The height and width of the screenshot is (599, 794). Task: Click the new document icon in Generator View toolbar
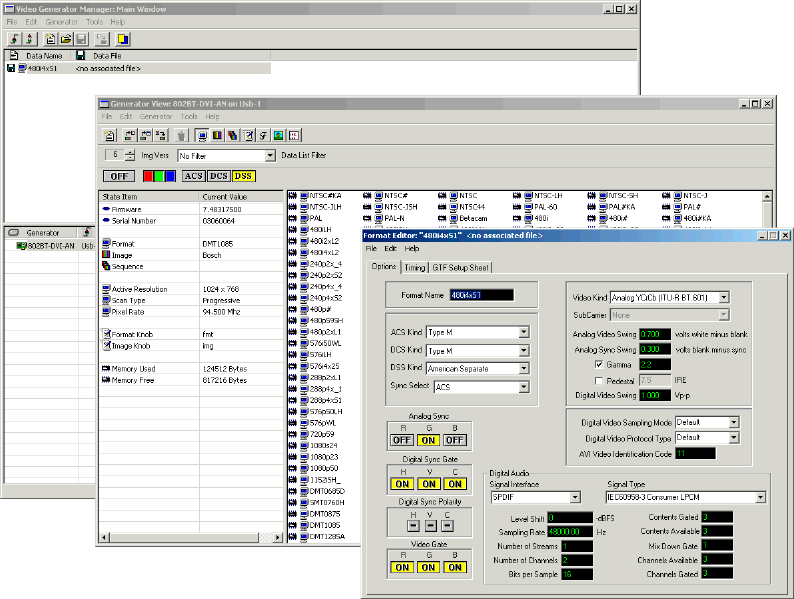[x=109, y=135]
